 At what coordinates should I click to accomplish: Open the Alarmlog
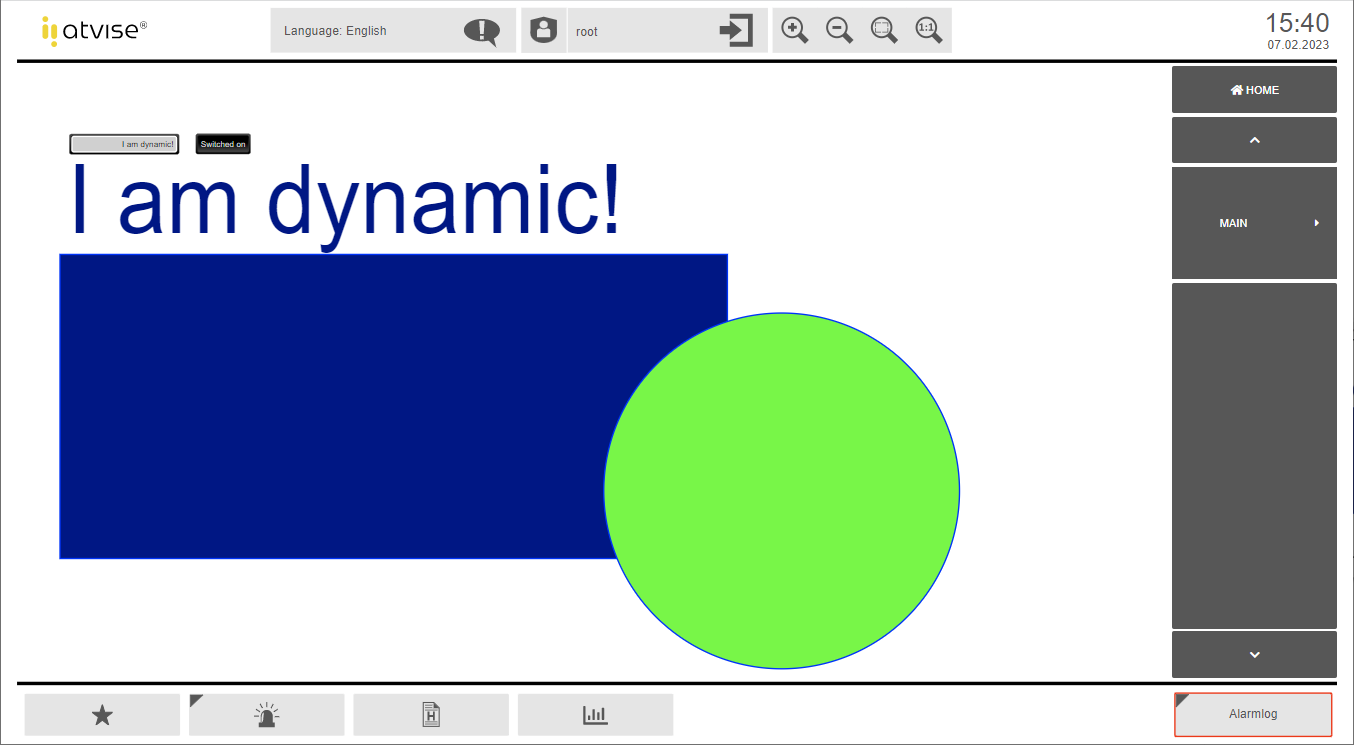pyautogui.click(x=1254, y=713)
